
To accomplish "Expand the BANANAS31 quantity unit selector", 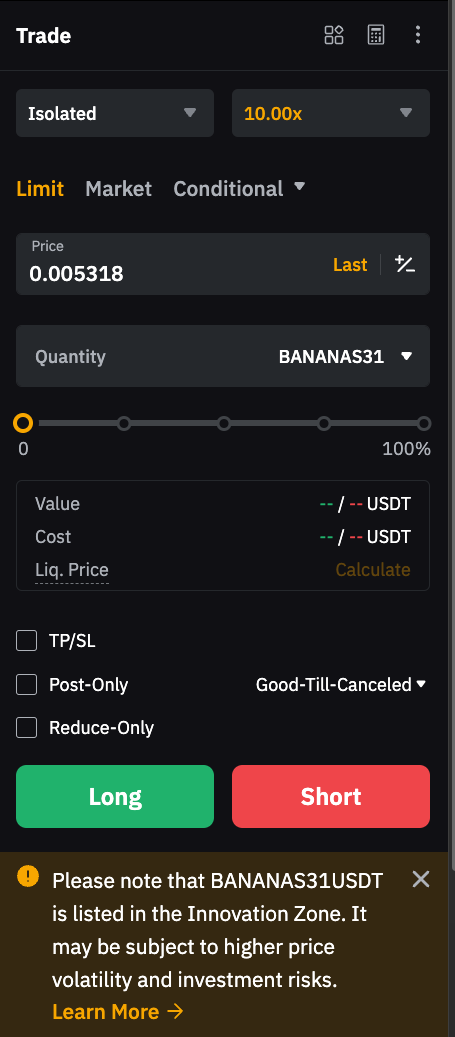I will pyautogui.click(x=346, y=356).
